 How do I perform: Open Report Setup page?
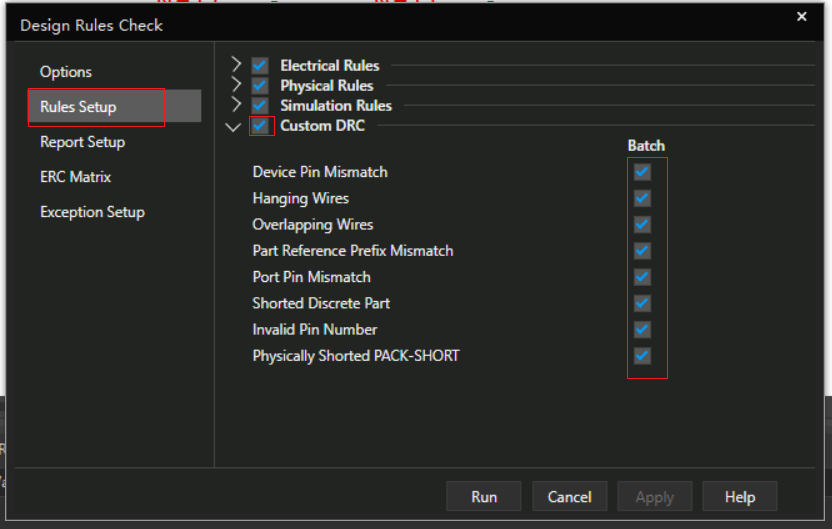82,142
